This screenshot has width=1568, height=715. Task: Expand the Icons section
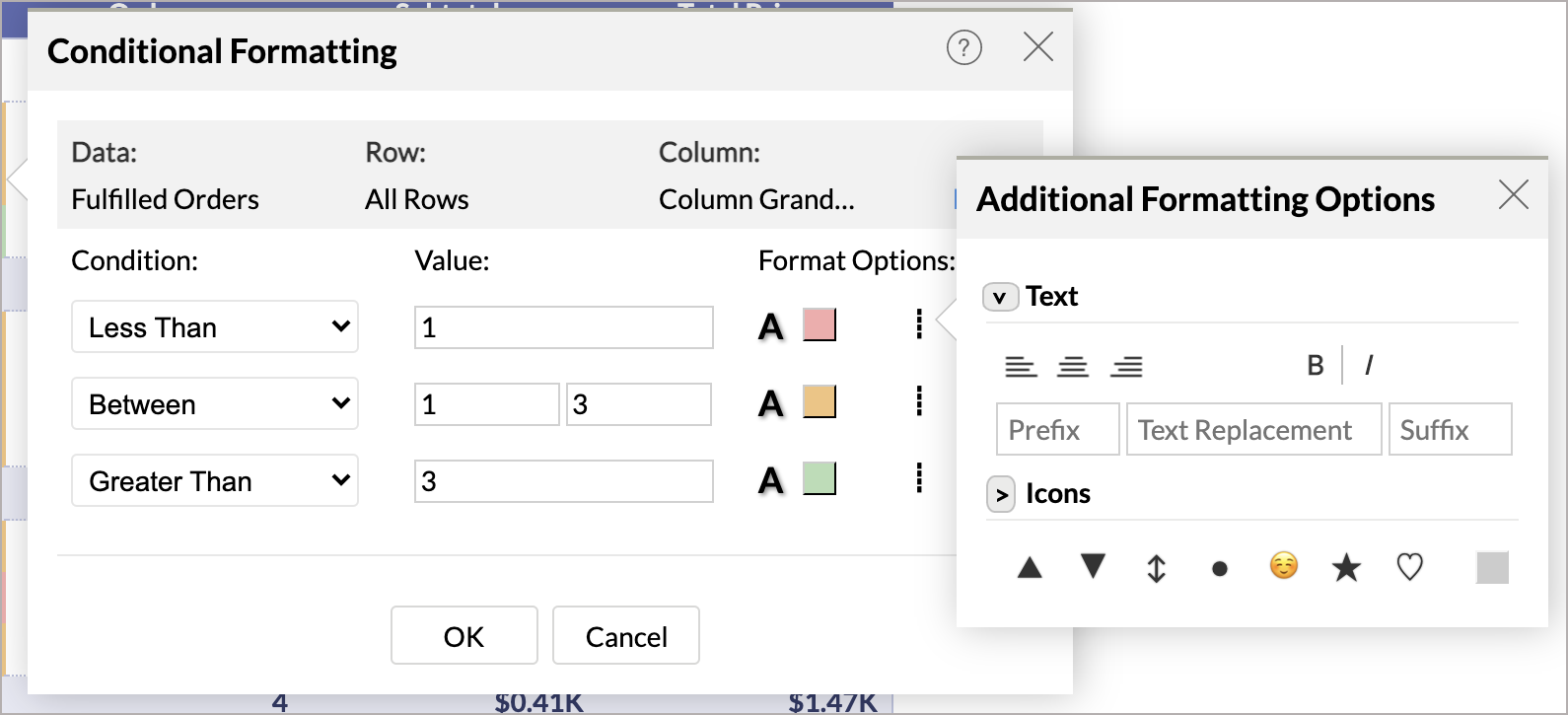(x=1001, y=494)
